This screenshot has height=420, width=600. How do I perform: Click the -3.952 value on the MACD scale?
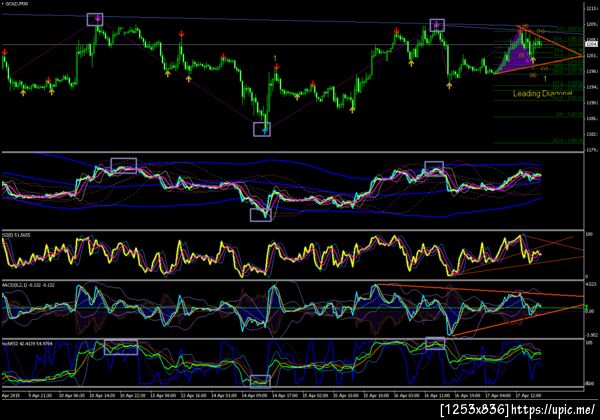point(590,335)
